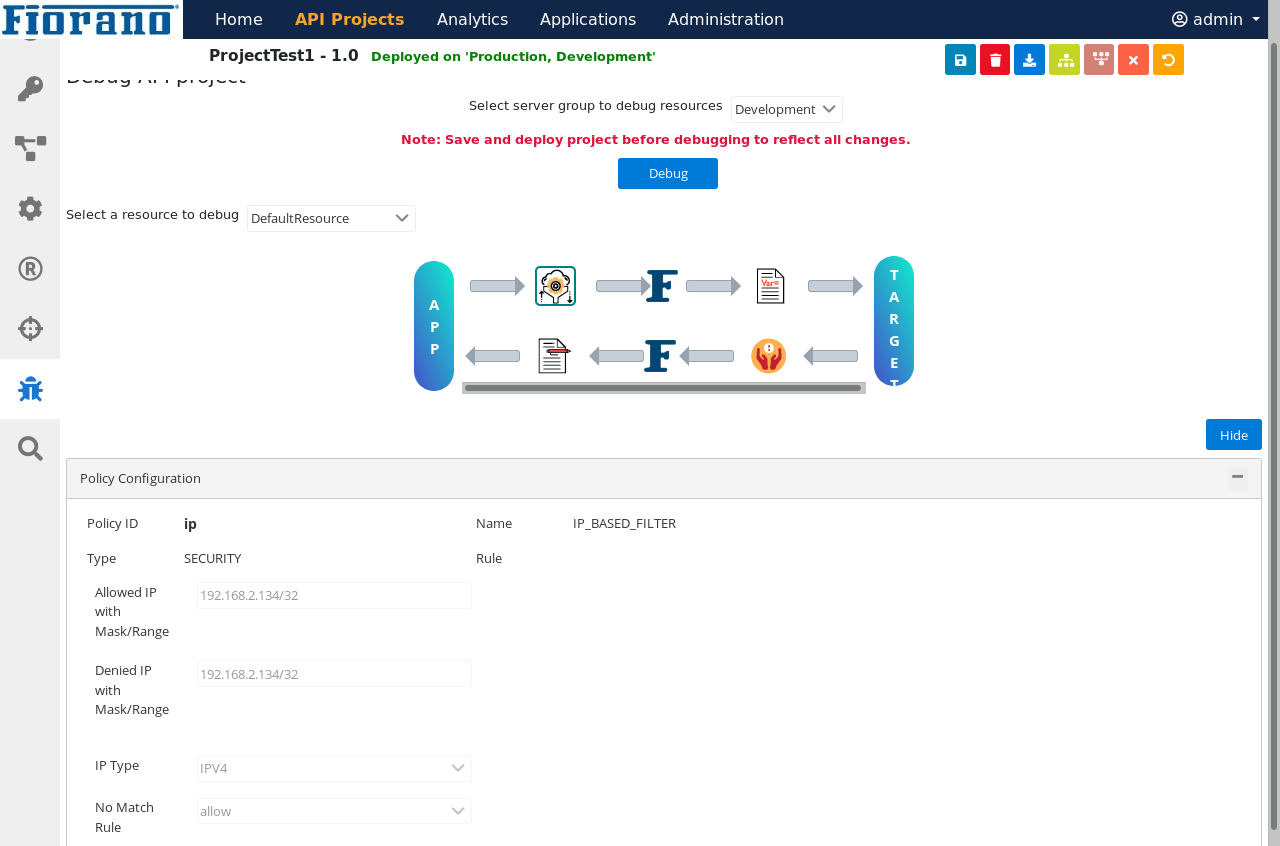Image resolution: width=1280 pixels, height=846 pixels.
Task: Select the orange hands policy icon in flow
Action: (768, 356)
